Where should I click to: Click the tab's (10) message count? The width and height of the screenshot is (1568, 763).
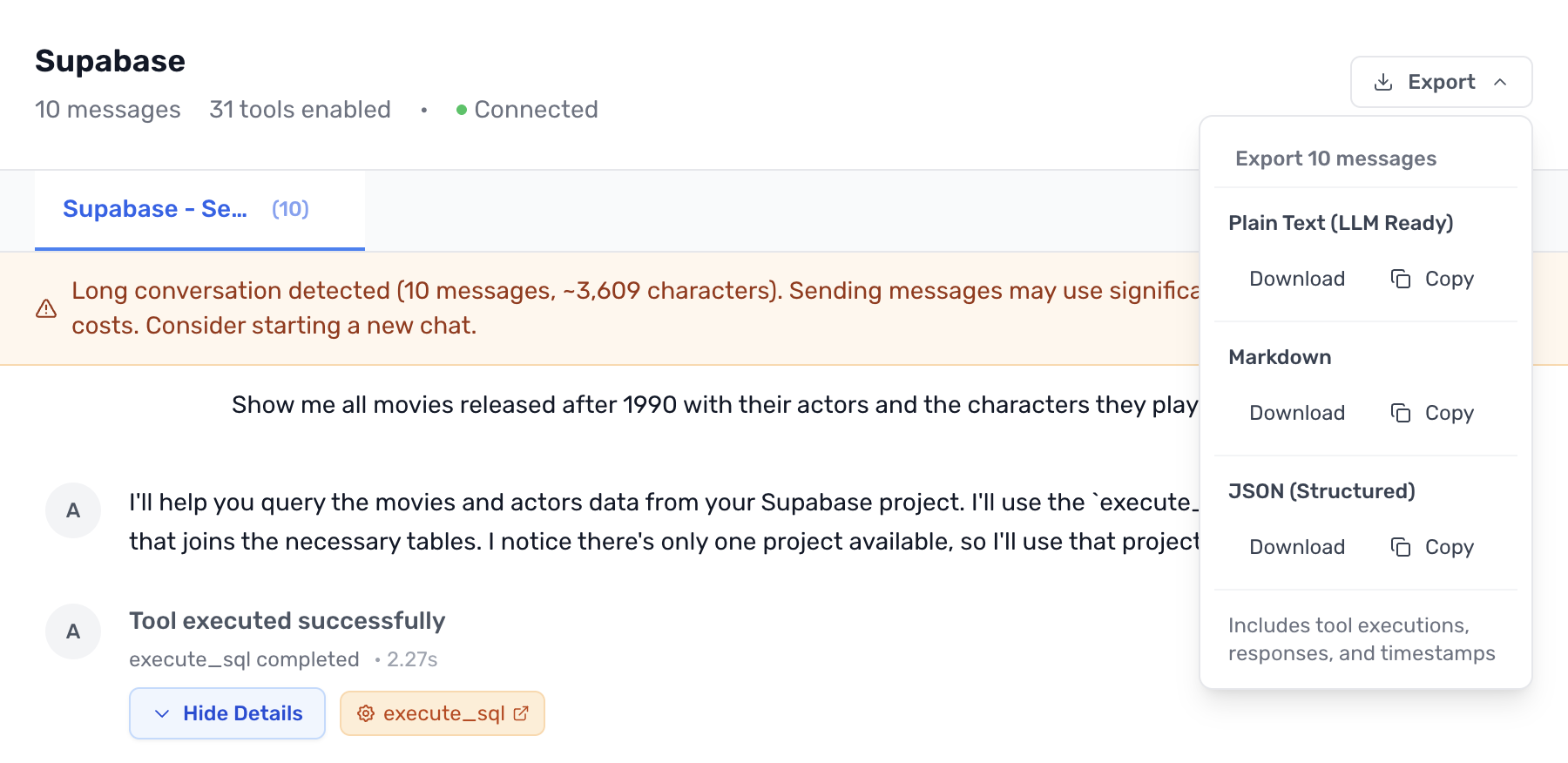point(290,209)
